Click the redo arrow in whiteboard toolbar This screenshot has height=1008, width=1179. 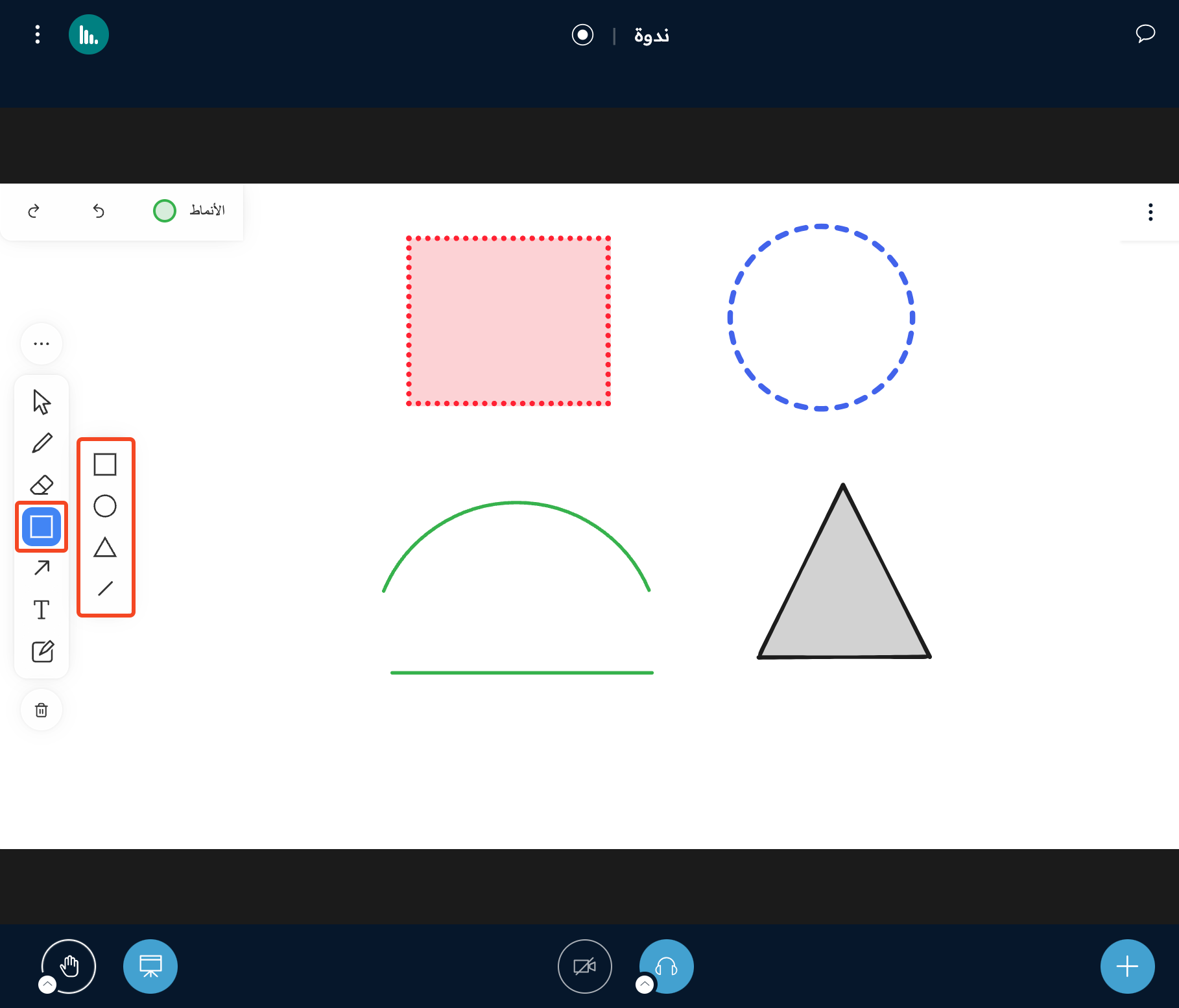tap(34, 211)
